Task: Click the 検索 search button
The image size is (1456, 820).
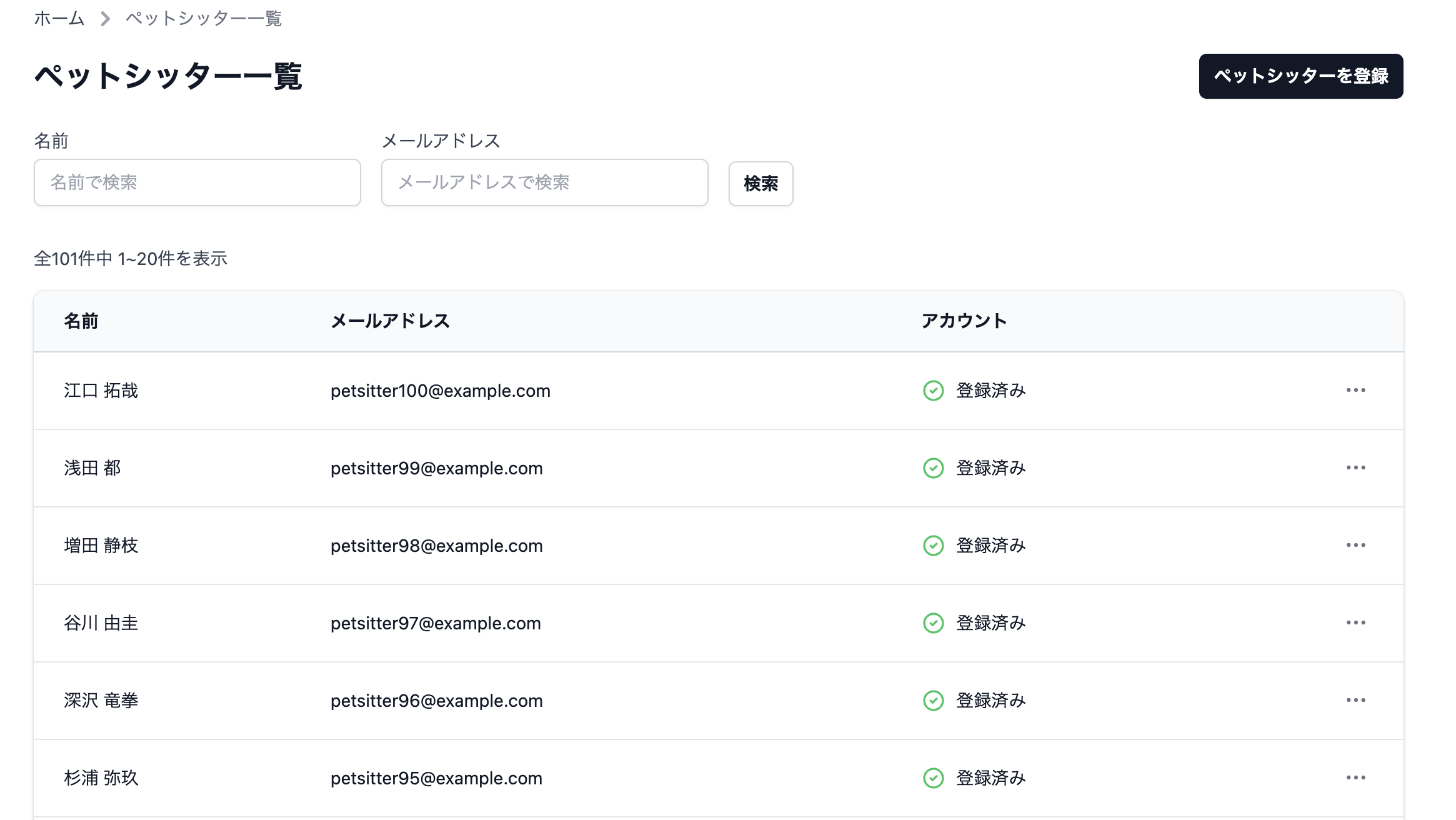Action: click(760, 183)
